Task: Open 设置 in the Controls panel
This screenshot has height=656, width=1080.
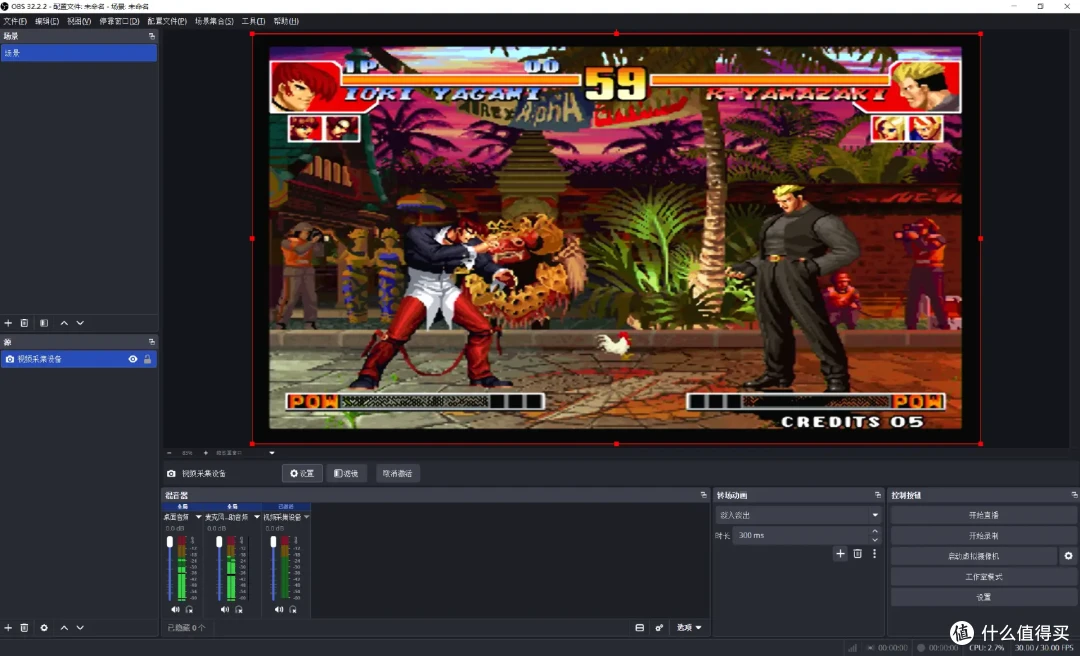Action: [x=983, y=597]
